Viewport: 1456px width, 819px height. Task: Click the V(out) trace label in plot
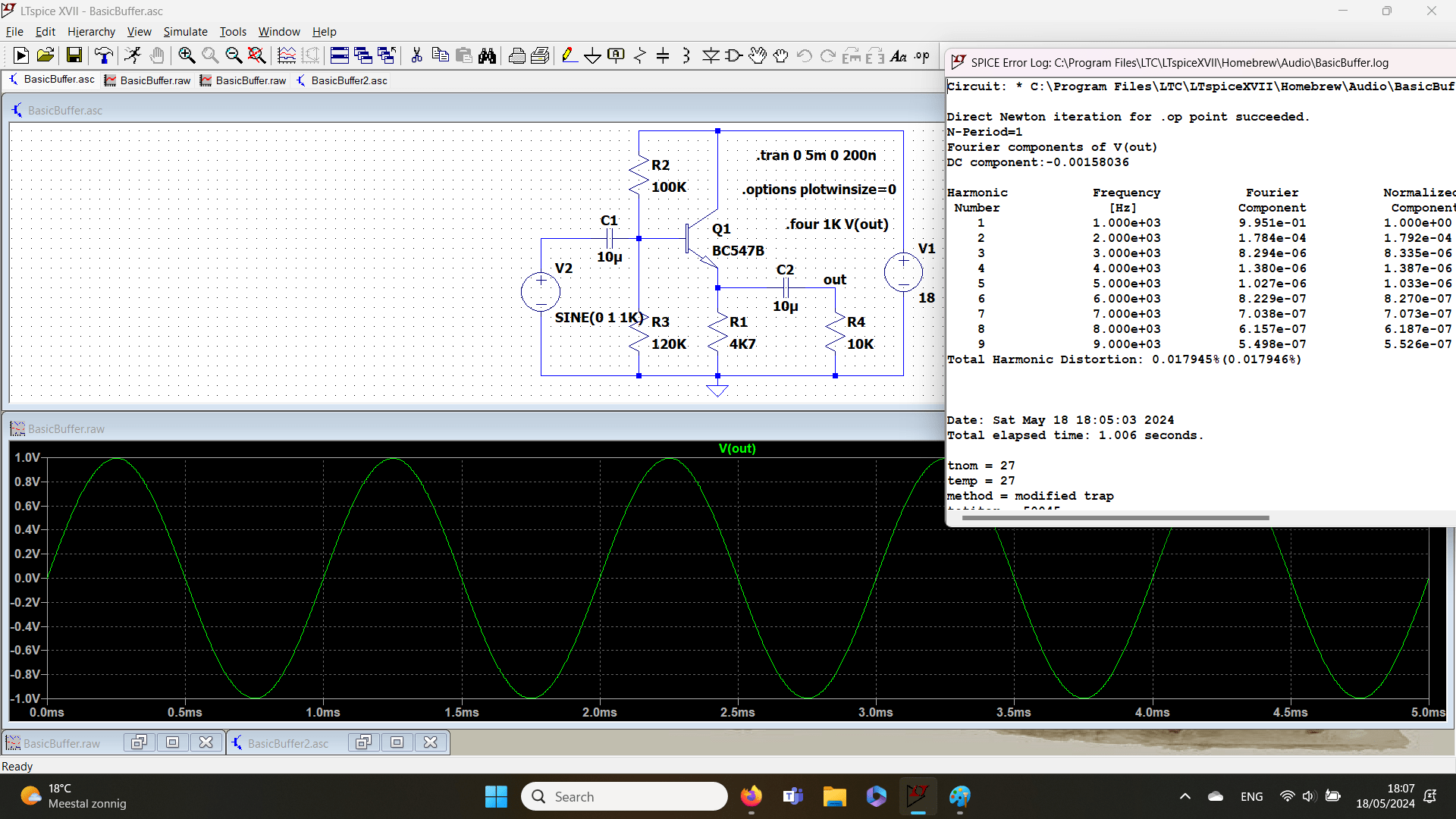click(x=737, y=448)
